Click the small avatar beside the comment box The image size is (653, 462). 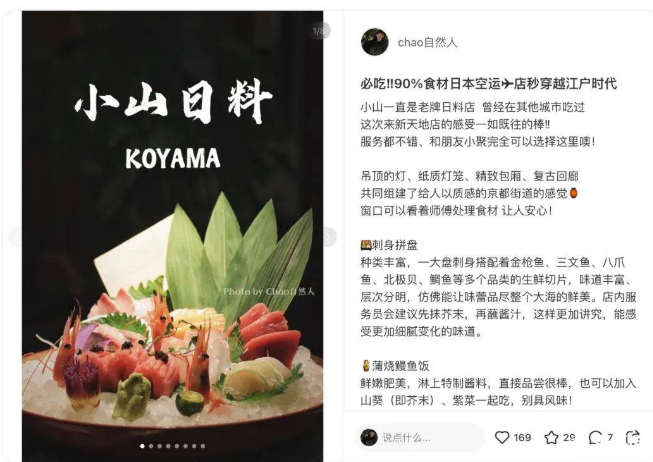pyautogui.click(x=369, y=437)
